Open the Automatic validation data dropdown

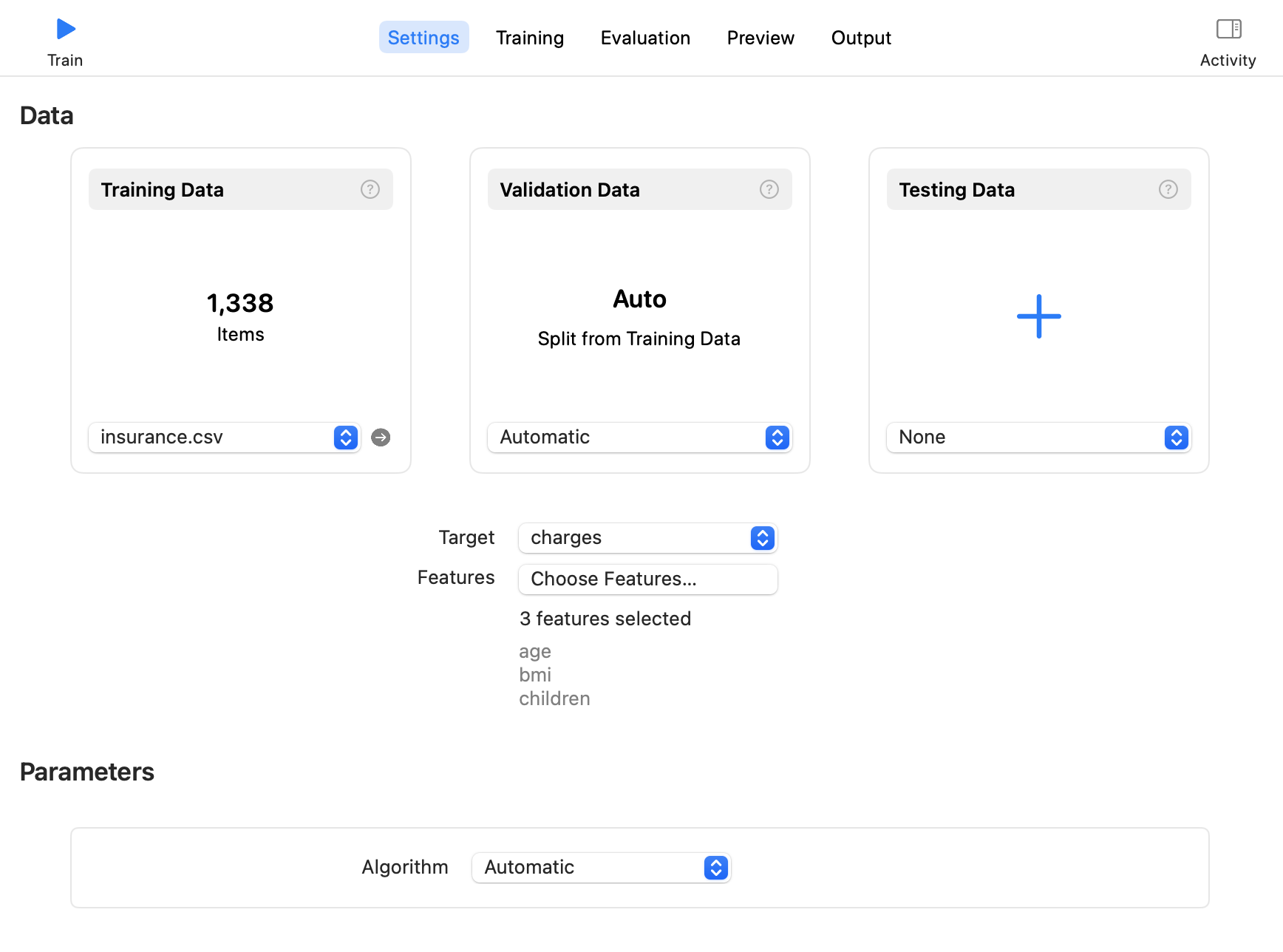639,438
